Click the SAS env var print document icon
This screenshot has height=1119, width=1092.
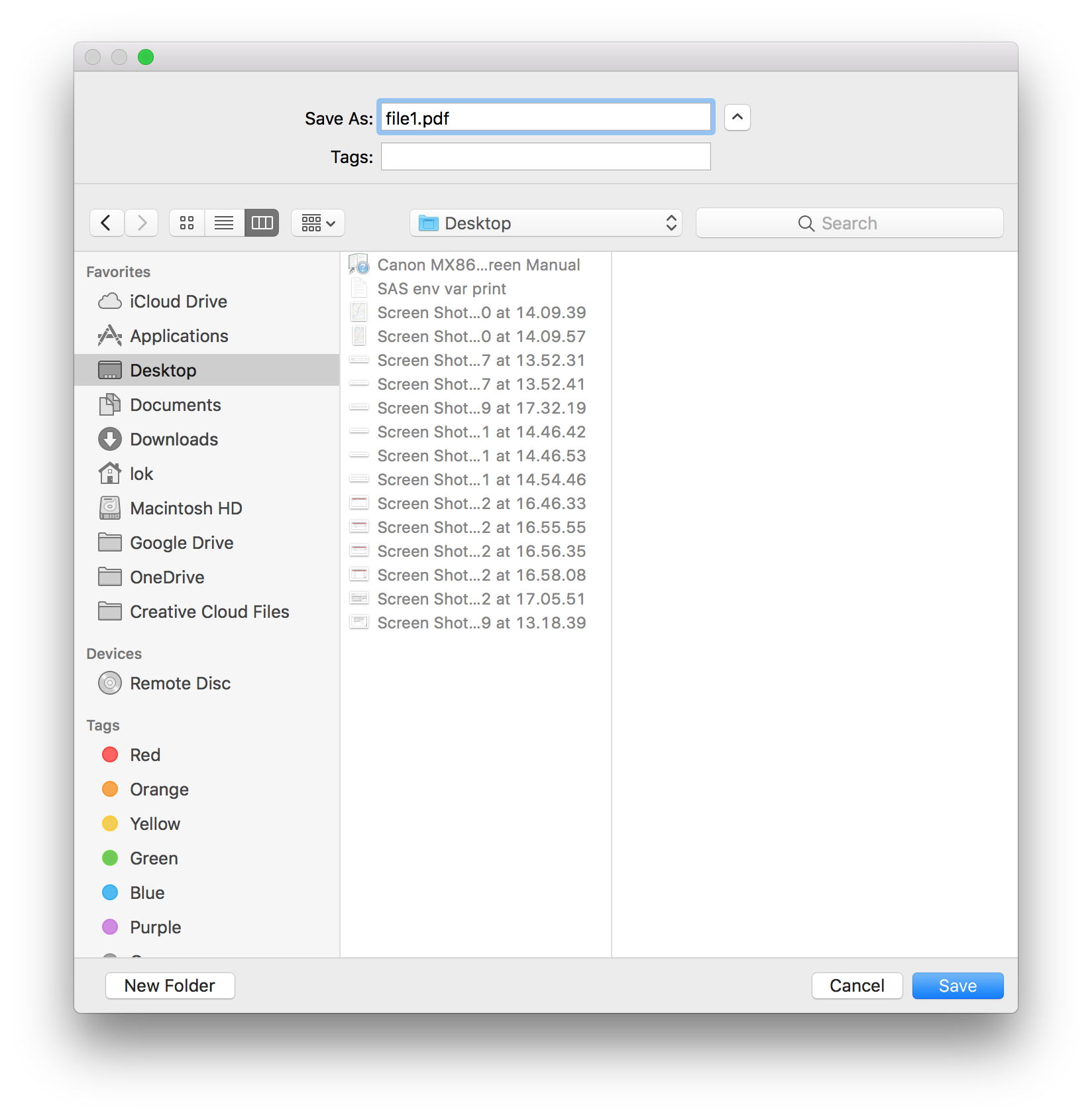pyautogui.click(x=359, y=288)
